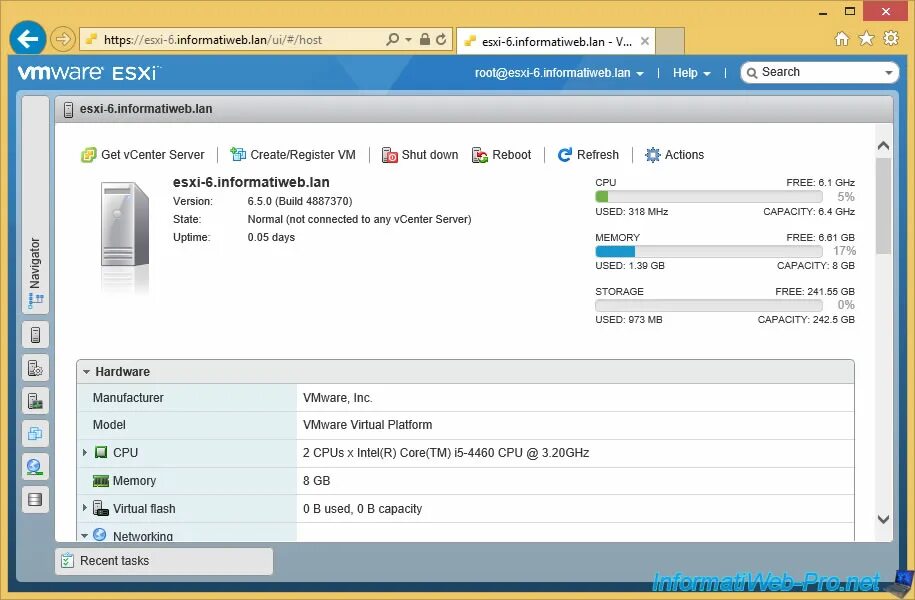Open a new browser tab
The height and width of the screenshot is (600, 915).
click(x=670, y=41)
